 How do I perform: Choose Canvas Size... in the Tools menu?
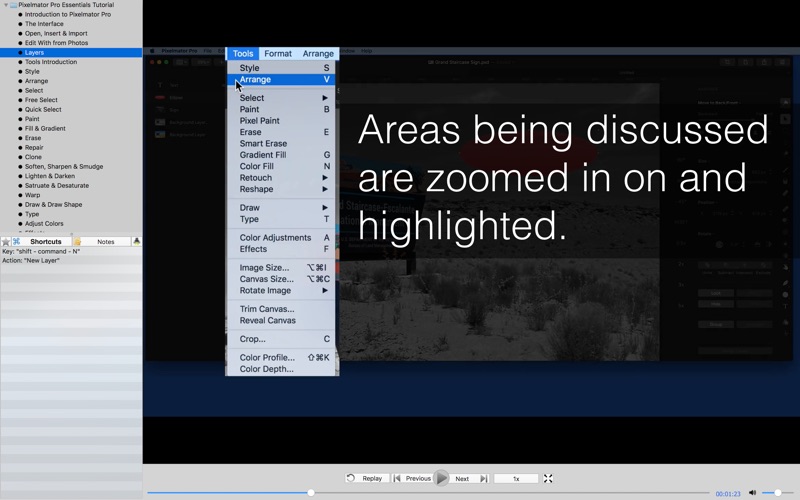click(282, 279)
